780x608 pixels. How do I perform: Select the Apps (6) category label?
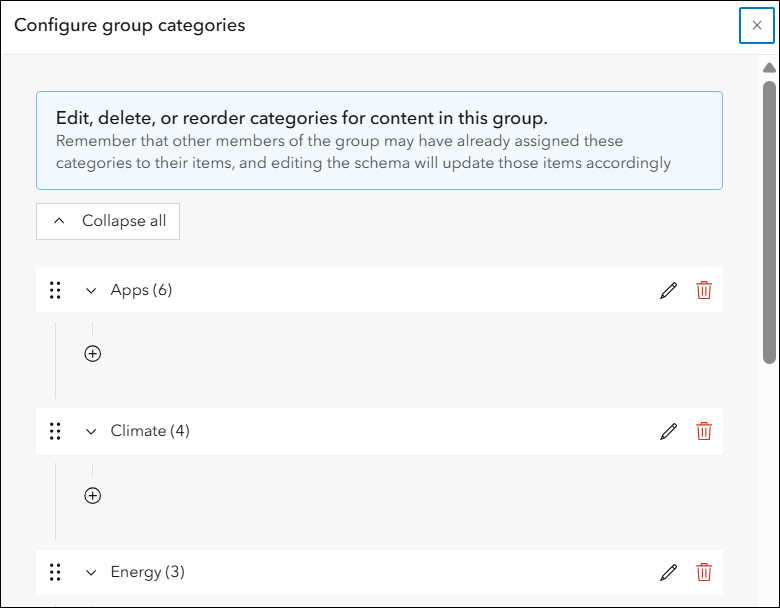(x=141, y=290)
